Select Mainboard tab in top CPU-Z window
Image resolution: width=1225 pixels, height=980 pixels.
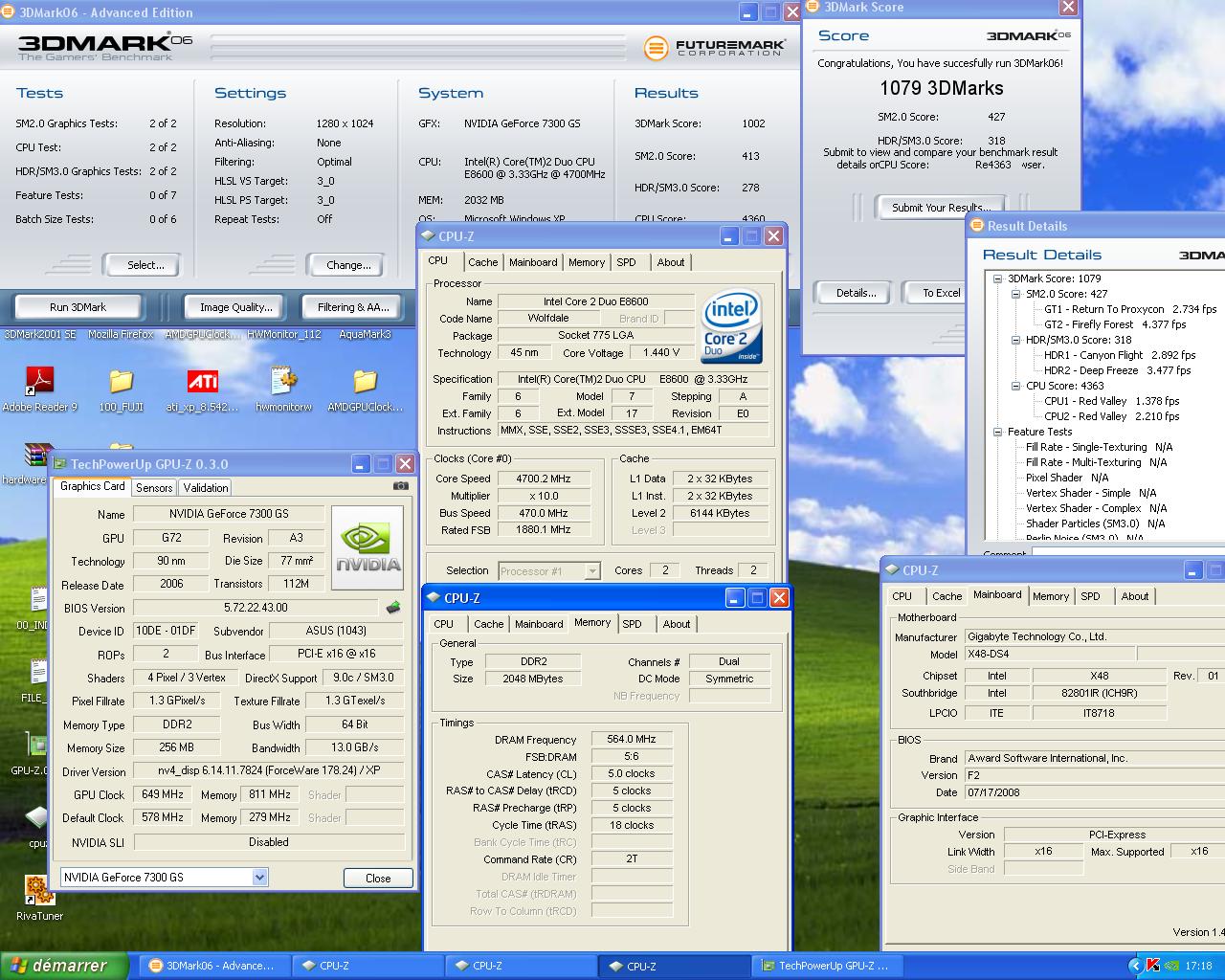(533, 262)
